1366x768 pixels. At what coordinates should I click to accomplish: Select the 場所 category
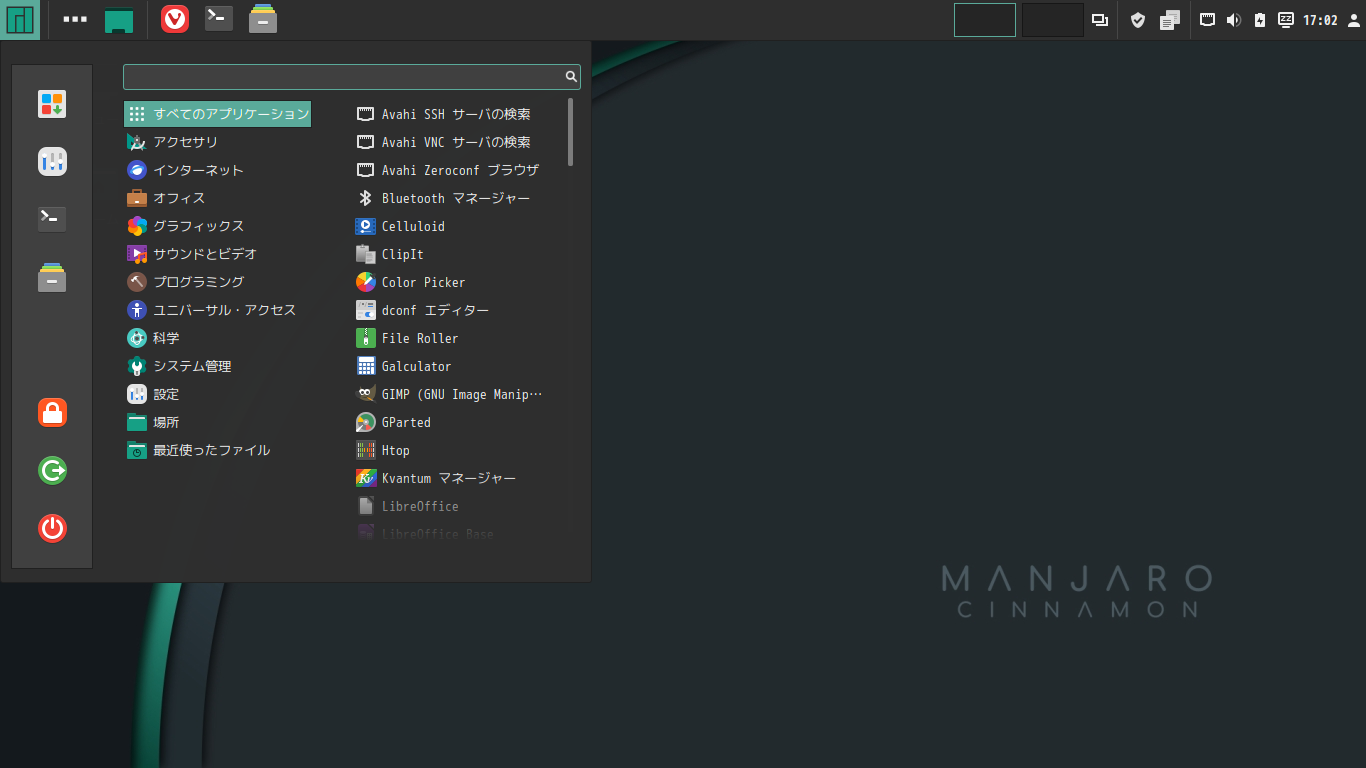[x=217, y=422]
